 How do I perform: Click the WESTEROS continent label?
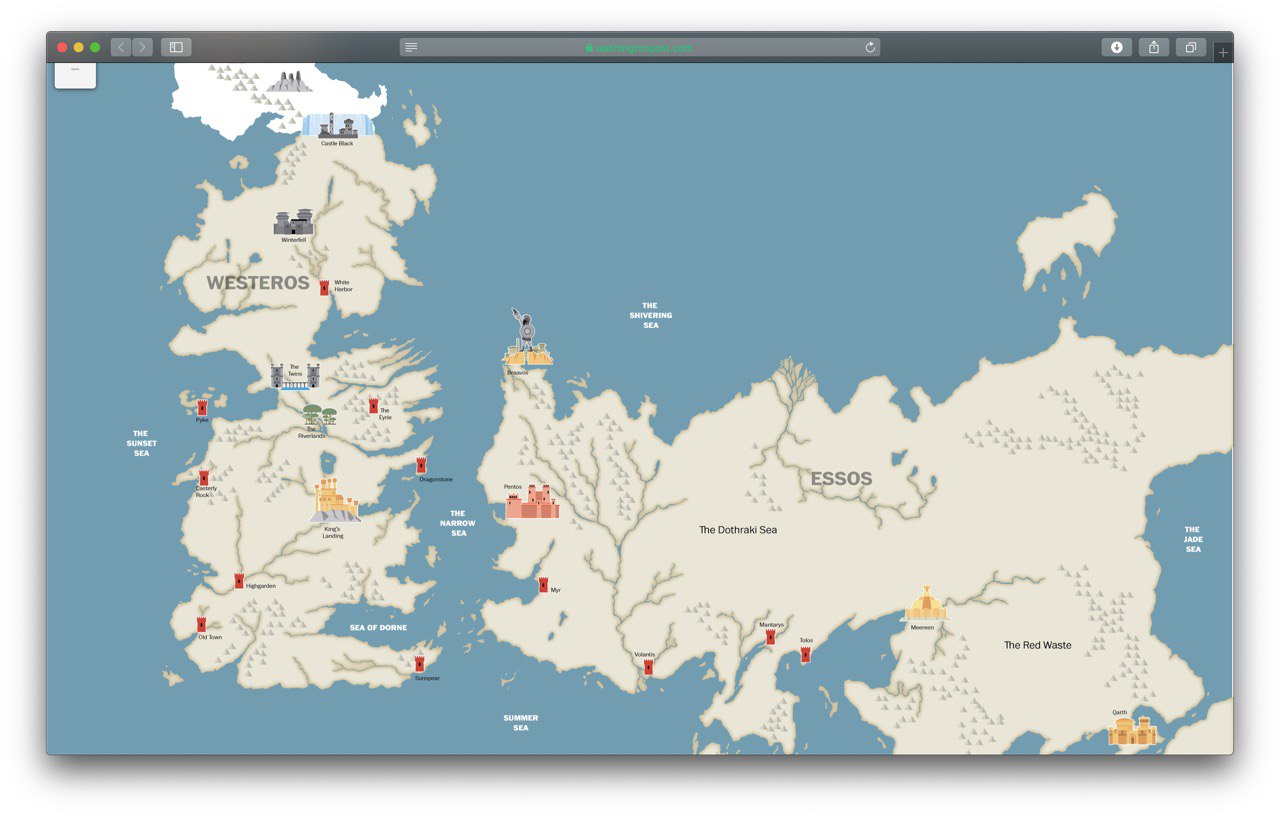coord(258,283)
